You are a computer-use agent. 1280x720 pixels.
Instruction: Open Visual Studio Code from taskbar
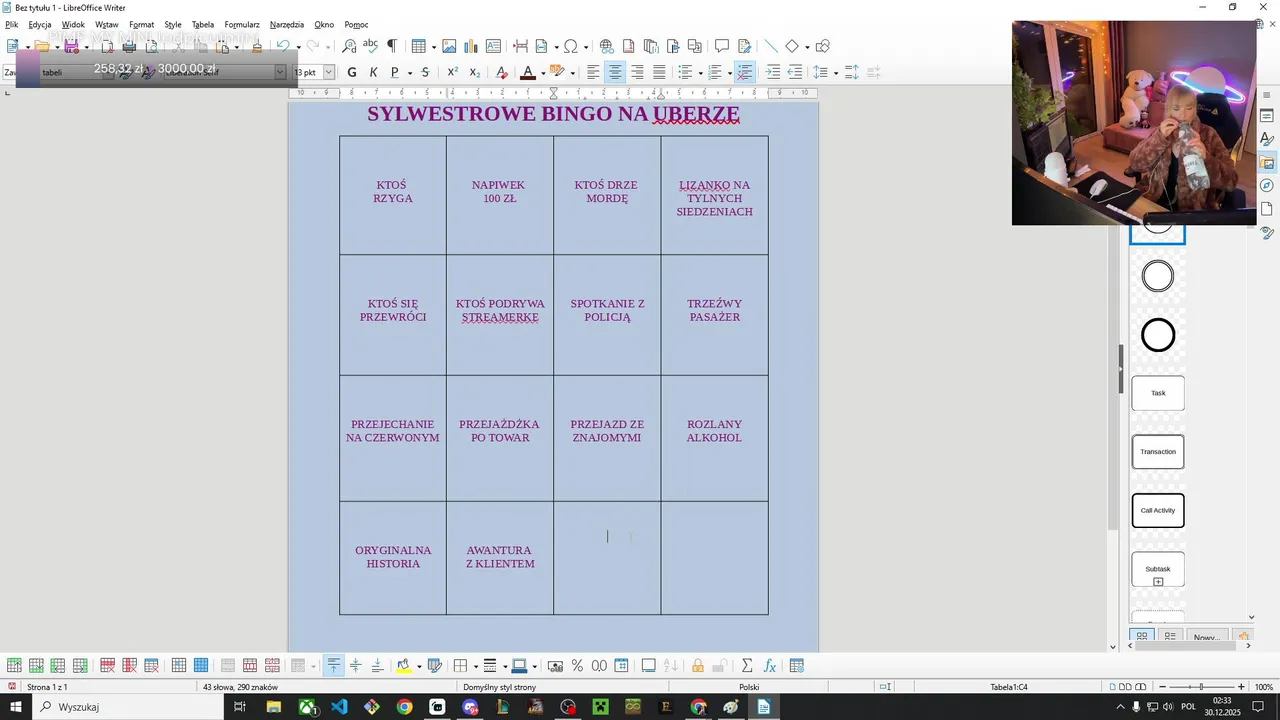339,707
